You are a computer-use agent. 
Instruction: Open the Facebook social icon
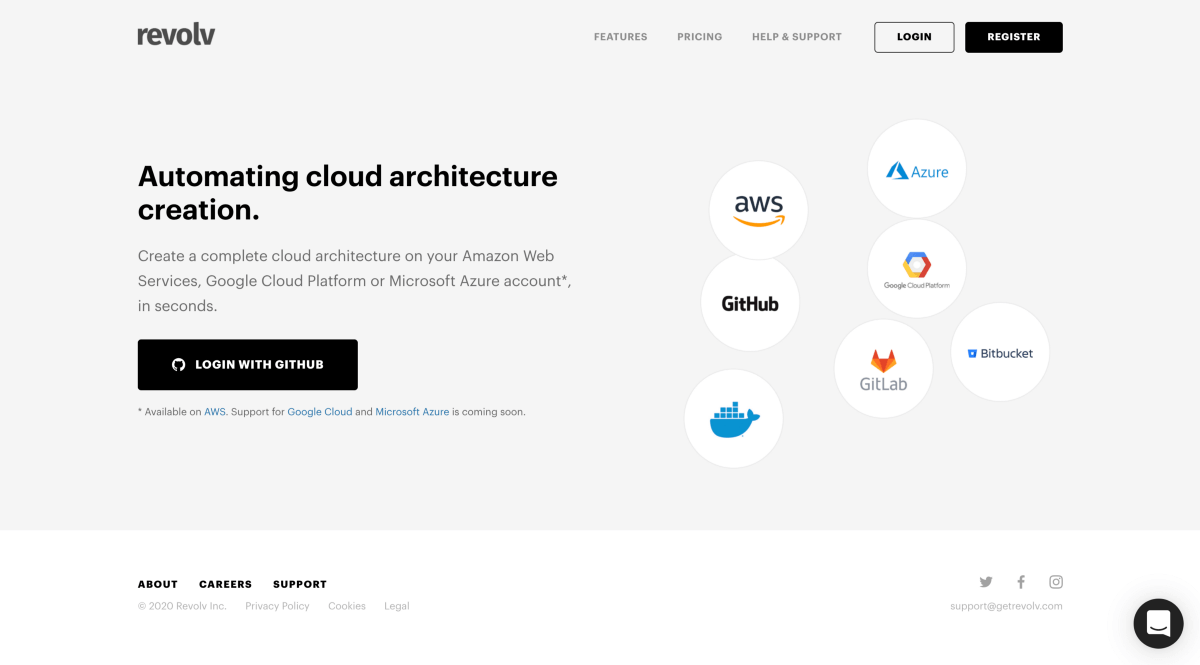tap(1021, 582)
